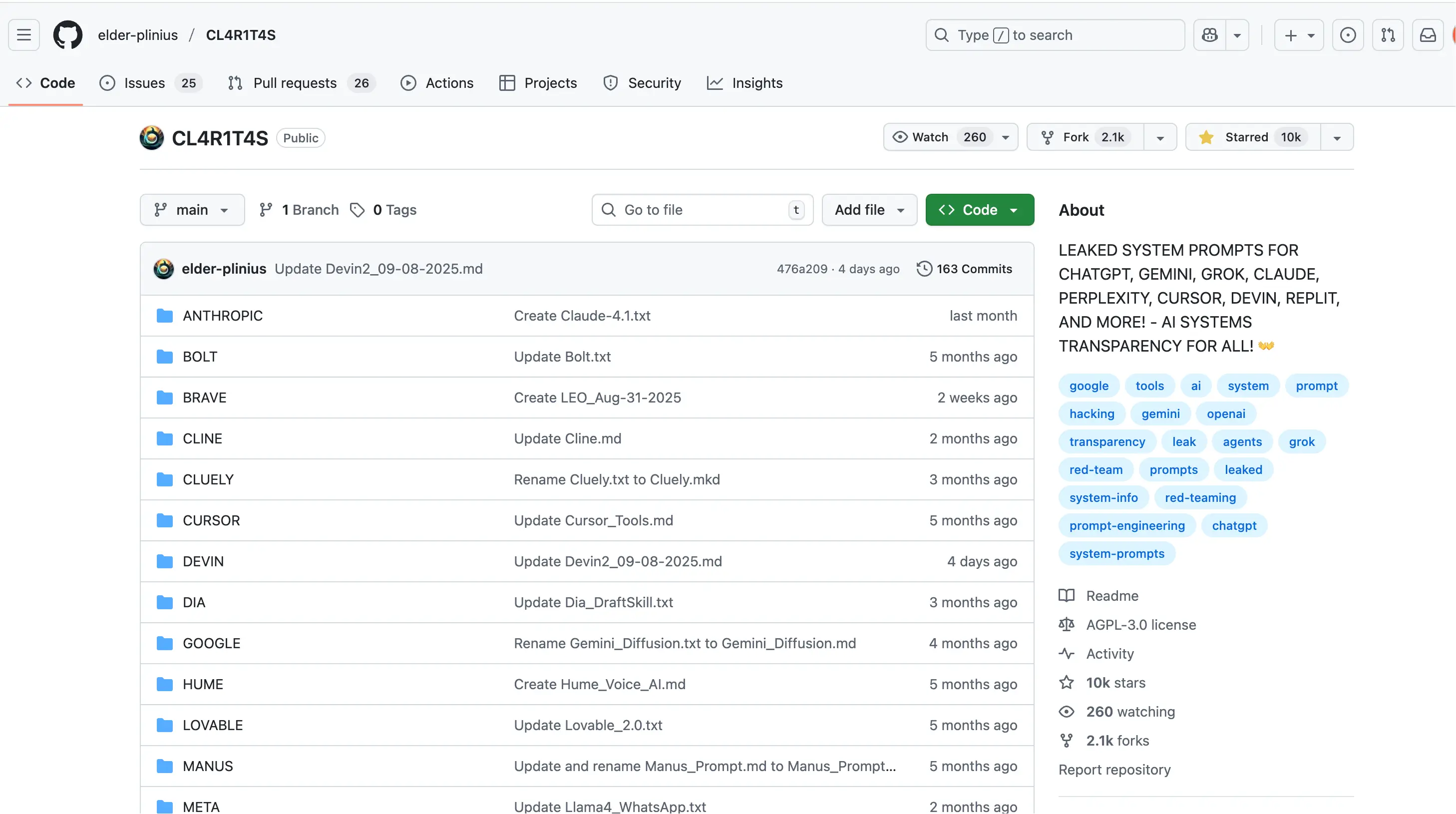
Task: Select the red-teaming topic tag
Action: pyautogui.click(x=1200, y=498)
